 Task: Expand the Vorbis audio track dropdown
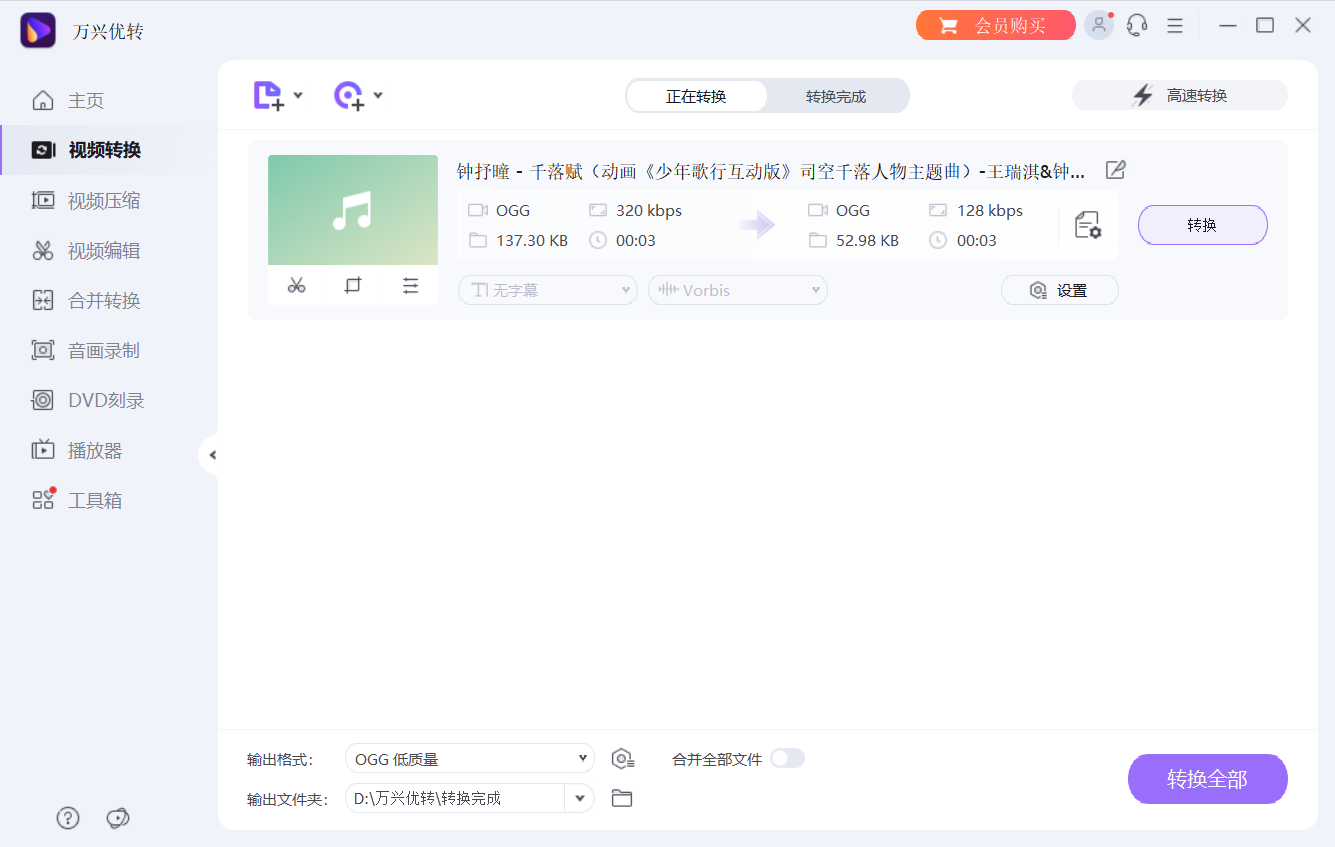[737, 289]
